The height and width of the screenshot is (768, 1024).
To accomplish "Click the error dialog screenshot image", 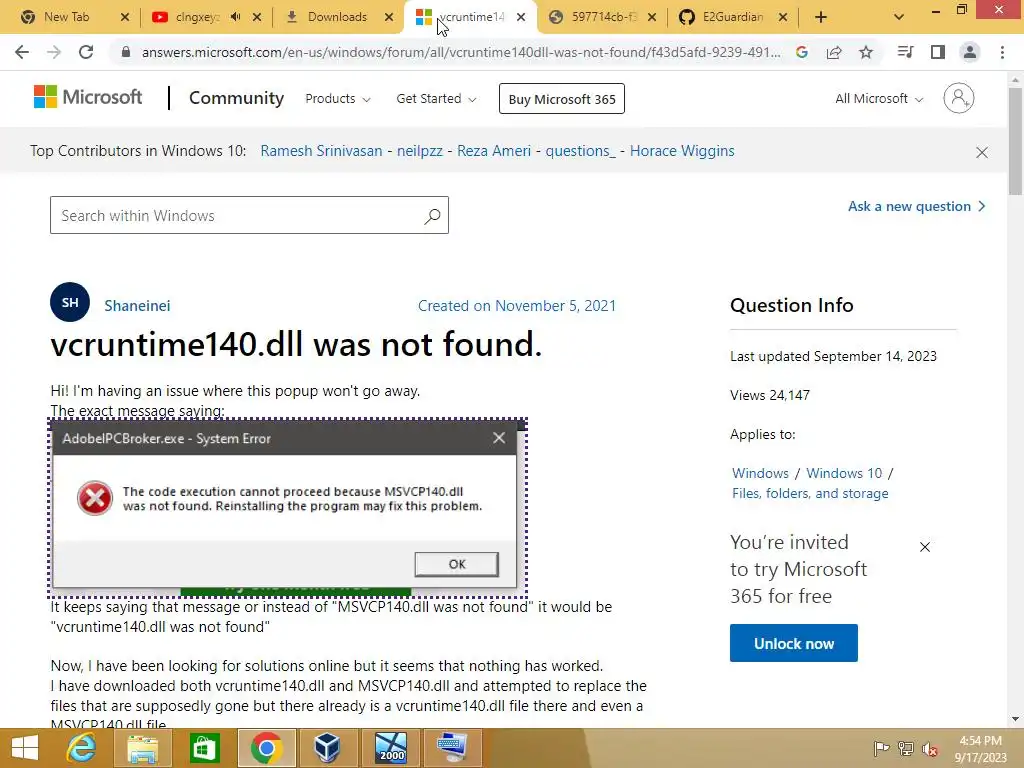I will tap(287, 508).
